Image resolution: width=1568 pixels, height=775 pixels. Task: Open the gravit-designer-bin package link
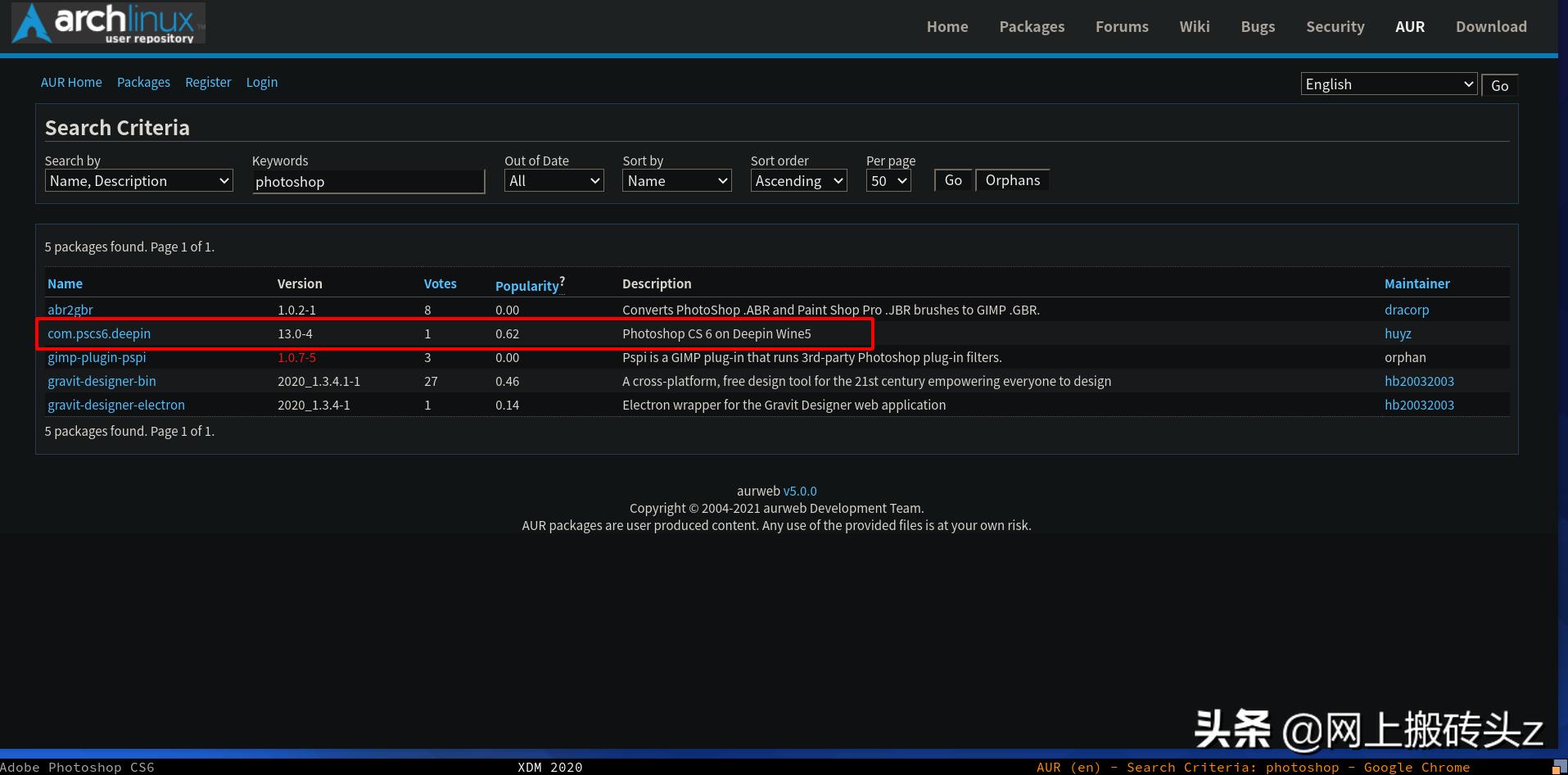[102, 381]
